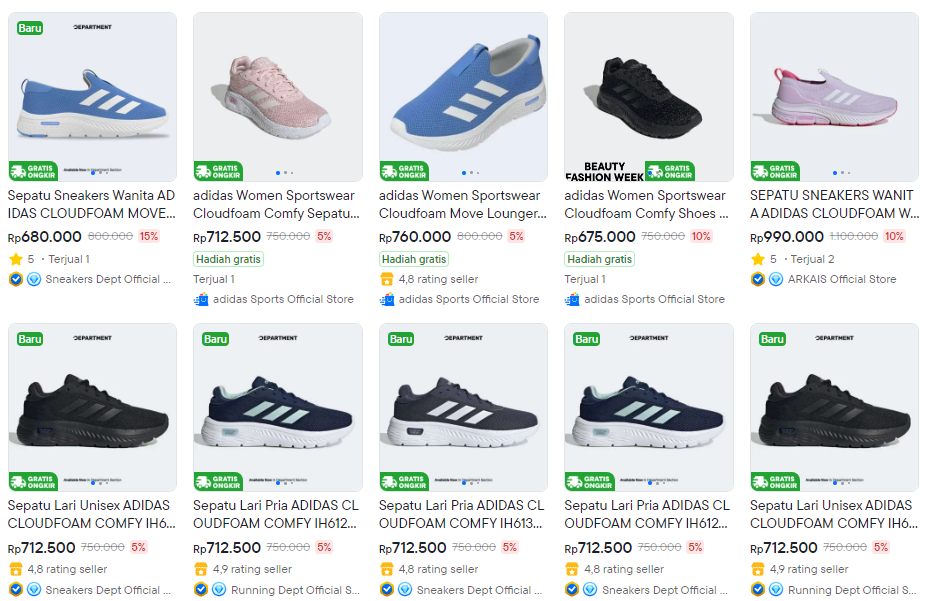This screenshot has height=601, width=929.
Task: Click the star rating icon under Rp680.000
Action: click(15, 259)
